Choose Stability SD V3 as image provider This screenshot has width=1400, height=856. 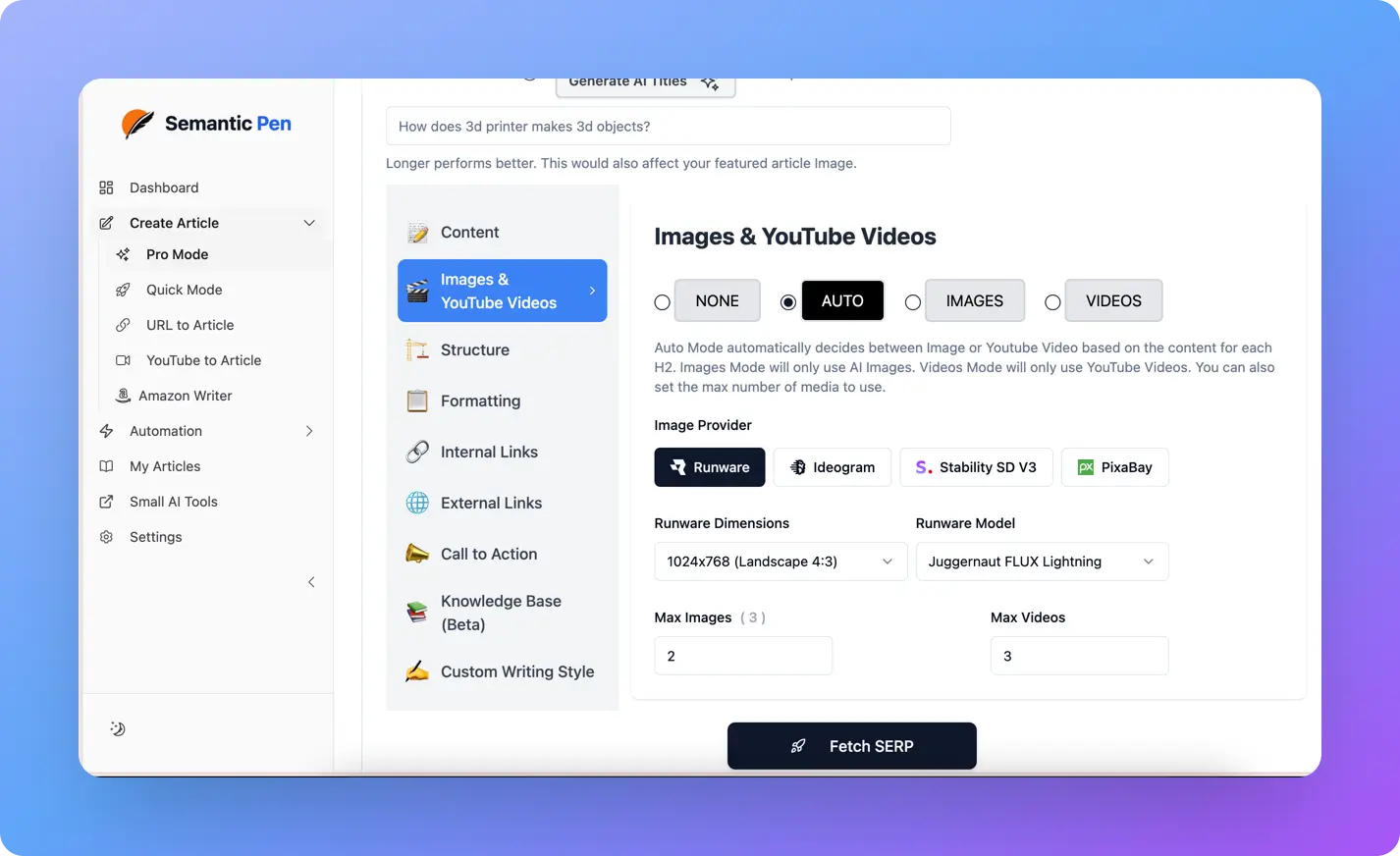tap(976, 467)
